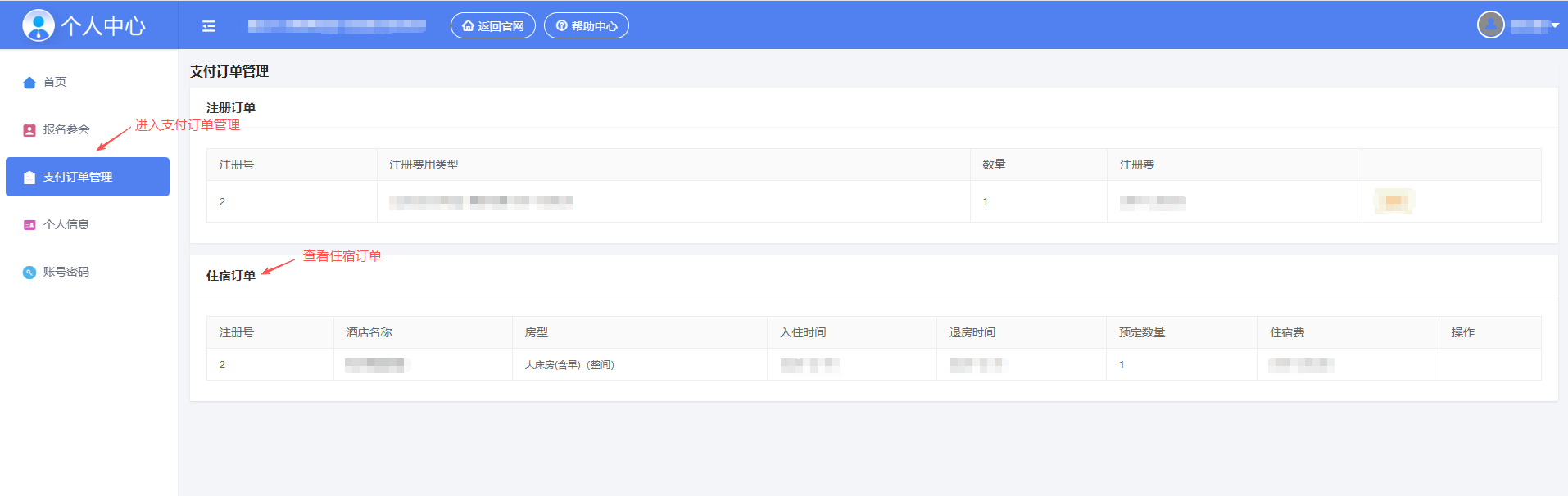This screenshot has width=1568, height=496.
Task: Open 个人信息 in the sidebar menu
Action: (x=66, y=224)
